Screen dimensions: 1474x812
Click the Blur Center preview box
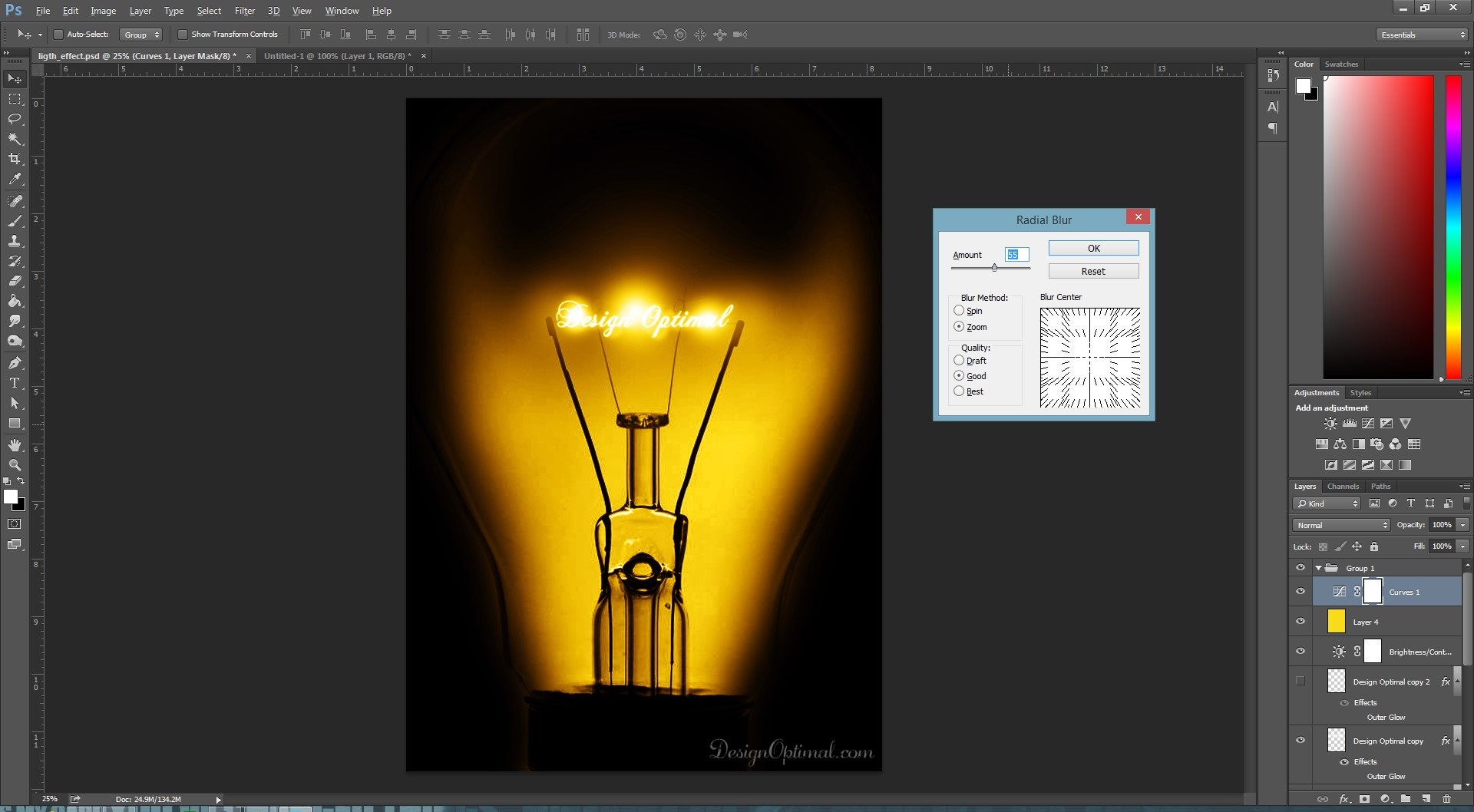coord(1090,358)
